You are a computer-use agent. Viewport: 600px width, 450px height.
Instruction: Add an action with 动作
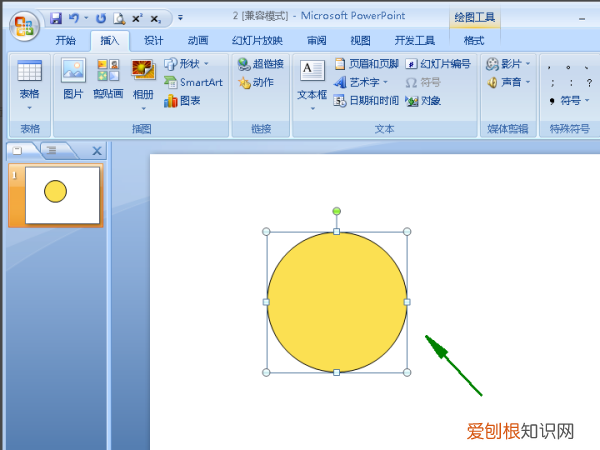[x=256, y=82]
